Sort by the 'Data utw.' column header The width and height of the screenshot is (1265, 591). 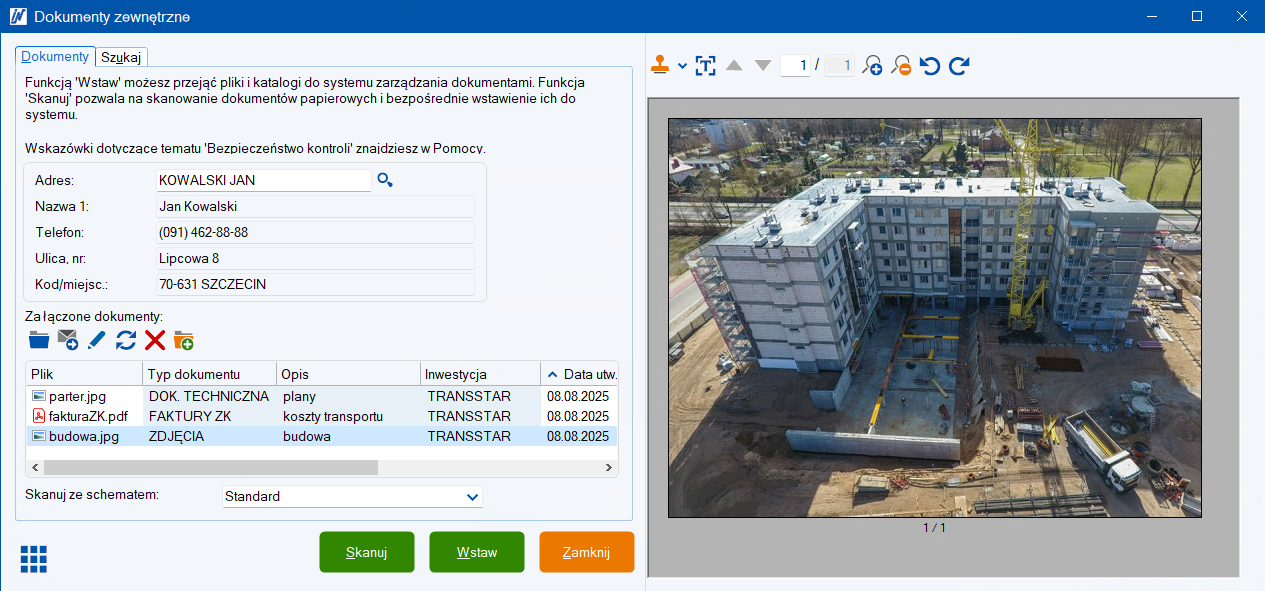point(580,374)
